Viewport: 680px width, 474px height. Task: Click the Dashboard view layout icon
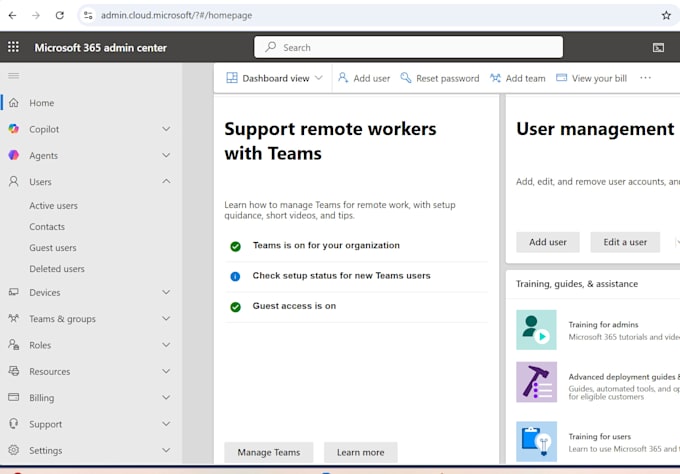point(232,78)
